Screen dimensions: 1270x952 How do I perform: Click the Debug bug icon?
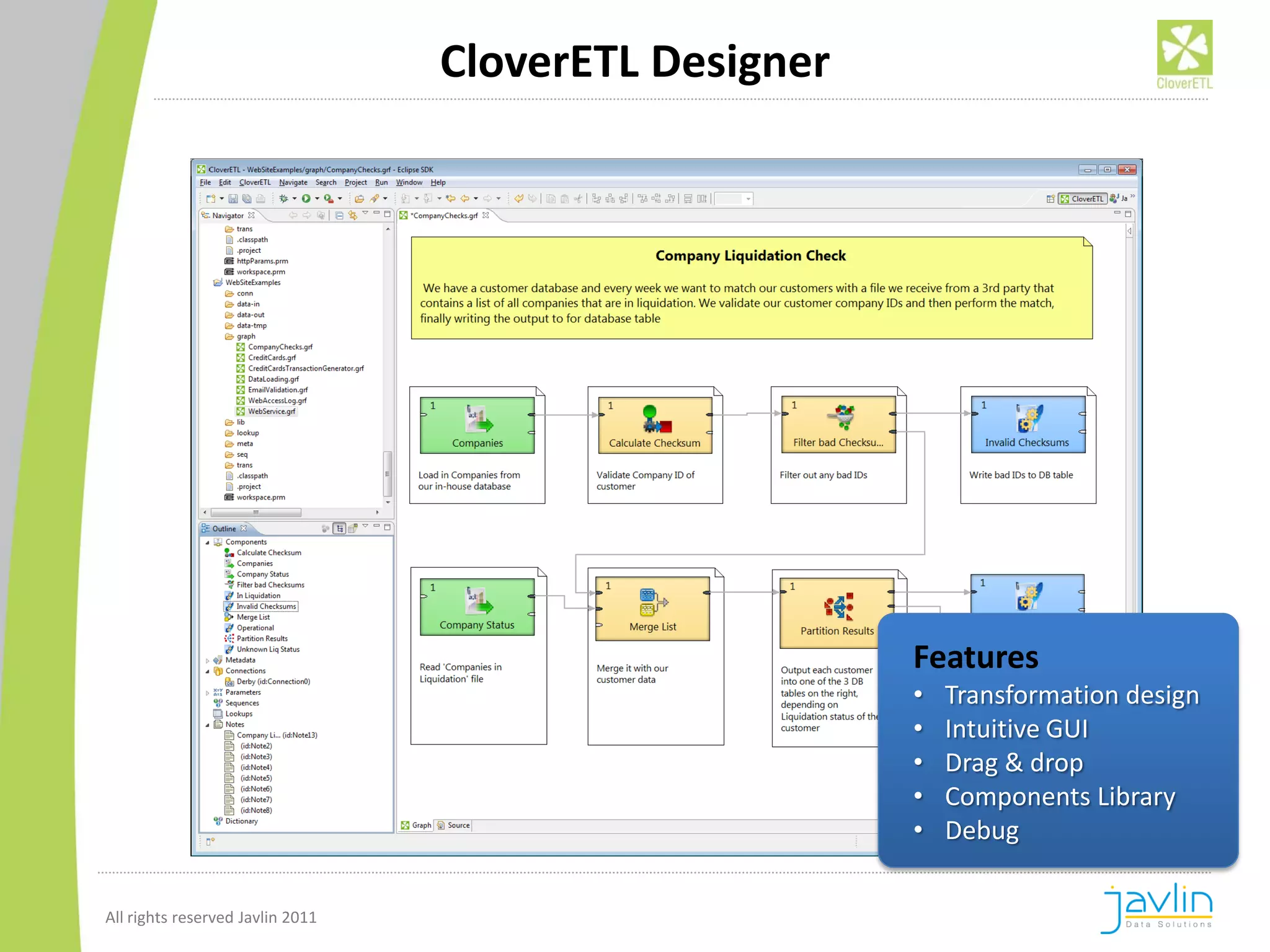pyautogui.click(x=283, y=199)
